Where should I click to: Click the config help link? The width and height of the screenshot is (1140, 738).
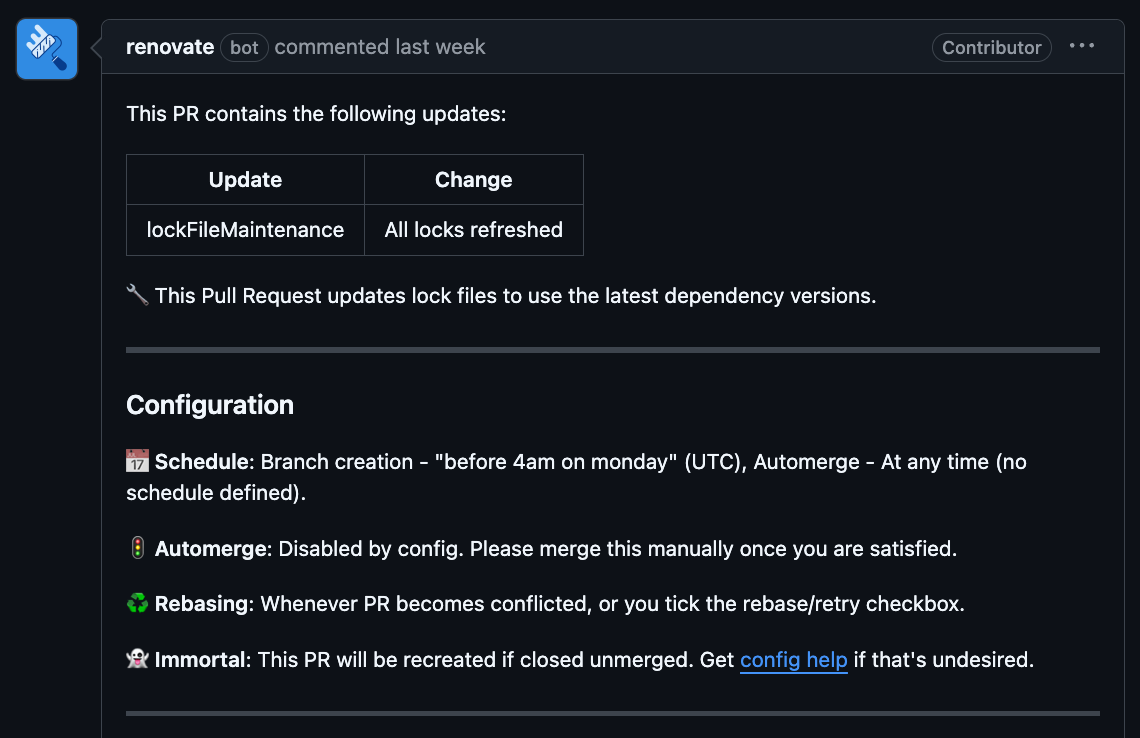pyautogui.click(x=794, y=660)
